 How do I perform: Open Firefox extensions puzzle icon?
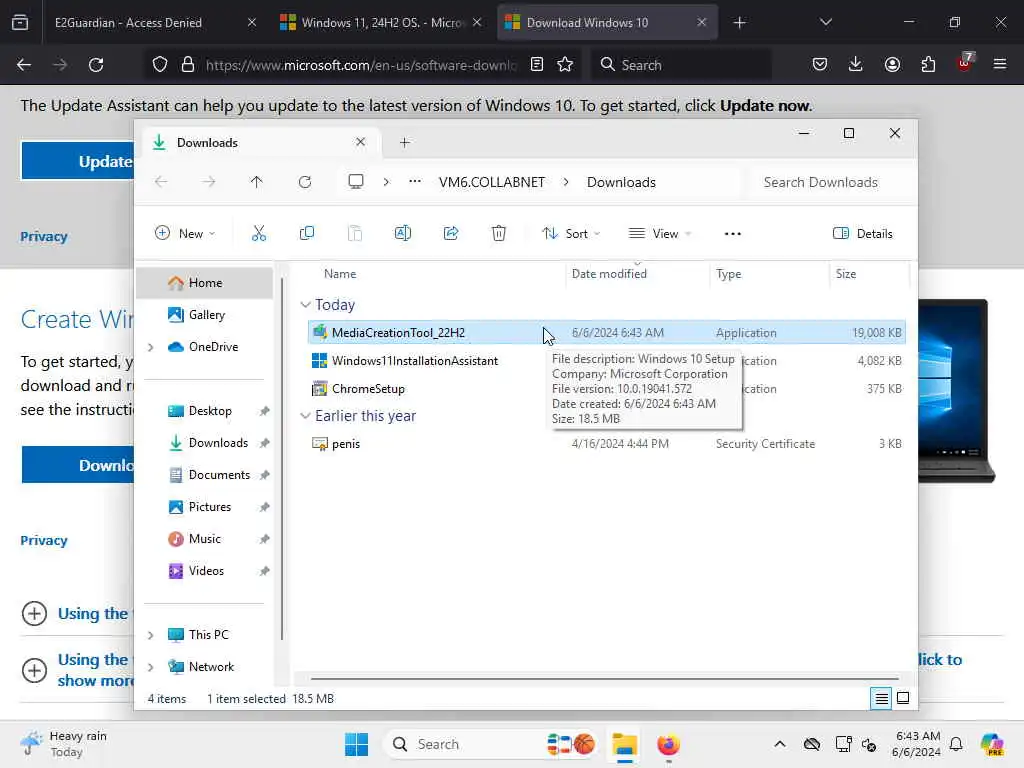point(928,65)
